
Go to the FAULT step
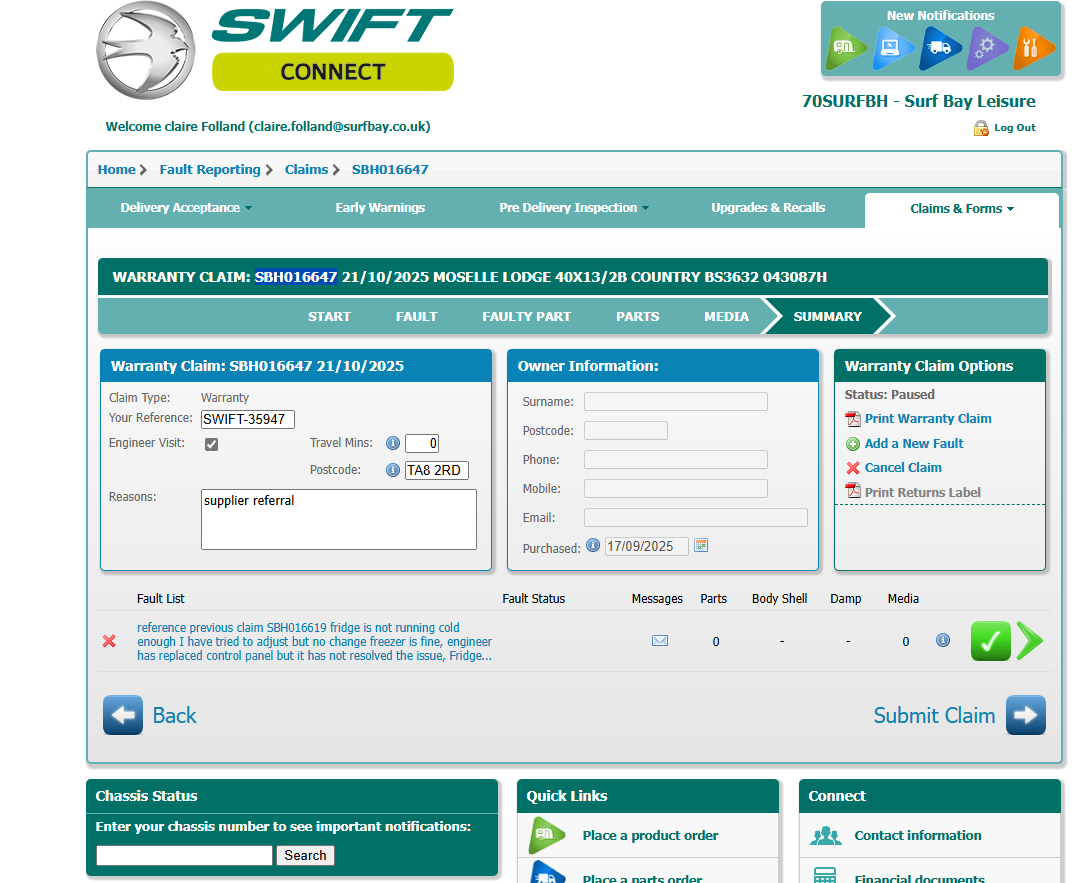[x=416, y=316]
